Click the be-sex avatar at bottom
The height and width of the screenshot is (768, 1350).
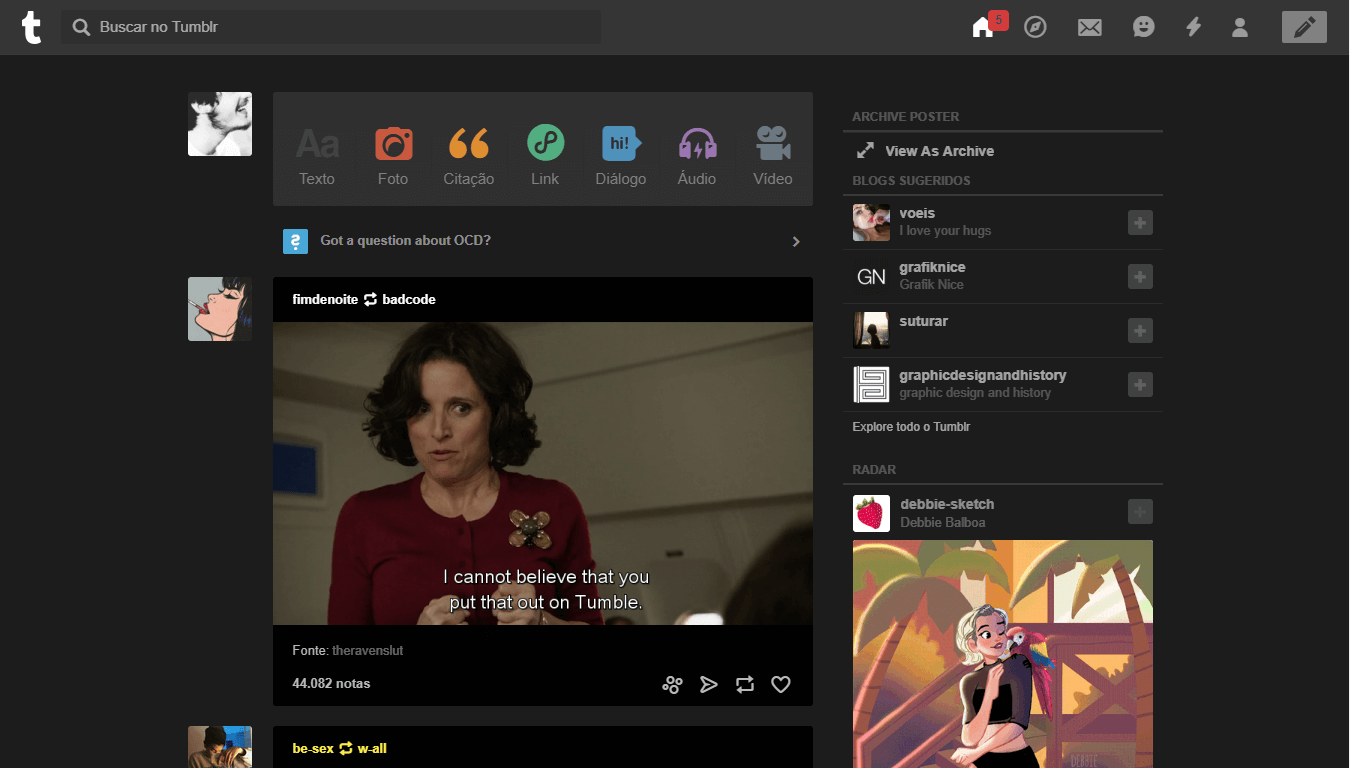click(x=220, y=747)
